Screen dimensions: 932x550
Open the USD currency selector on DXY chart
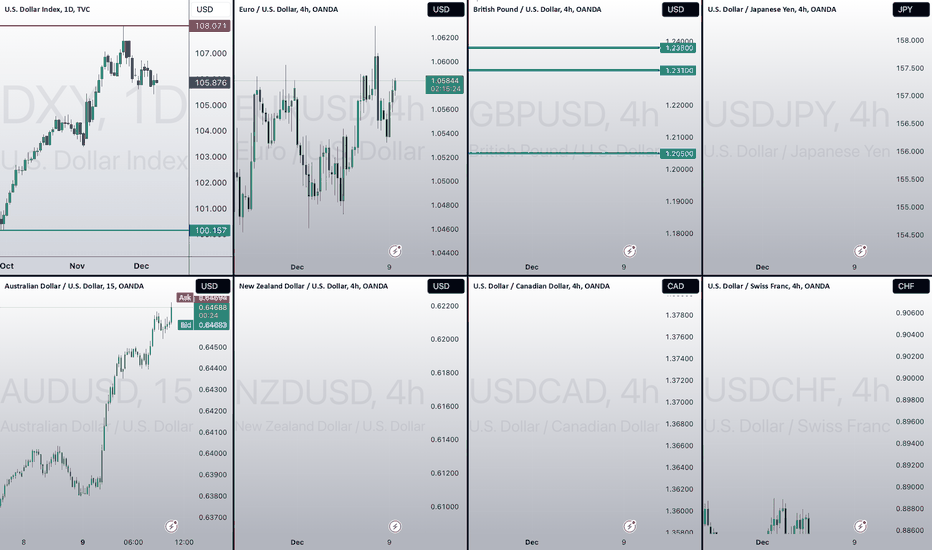click(x=211, y=10)
